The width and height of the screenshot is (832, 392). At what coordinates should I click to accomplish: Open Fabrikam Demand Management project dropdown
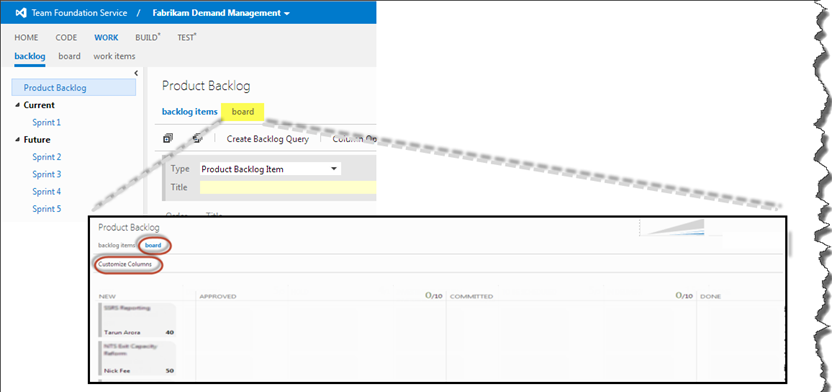coord(221,13)
